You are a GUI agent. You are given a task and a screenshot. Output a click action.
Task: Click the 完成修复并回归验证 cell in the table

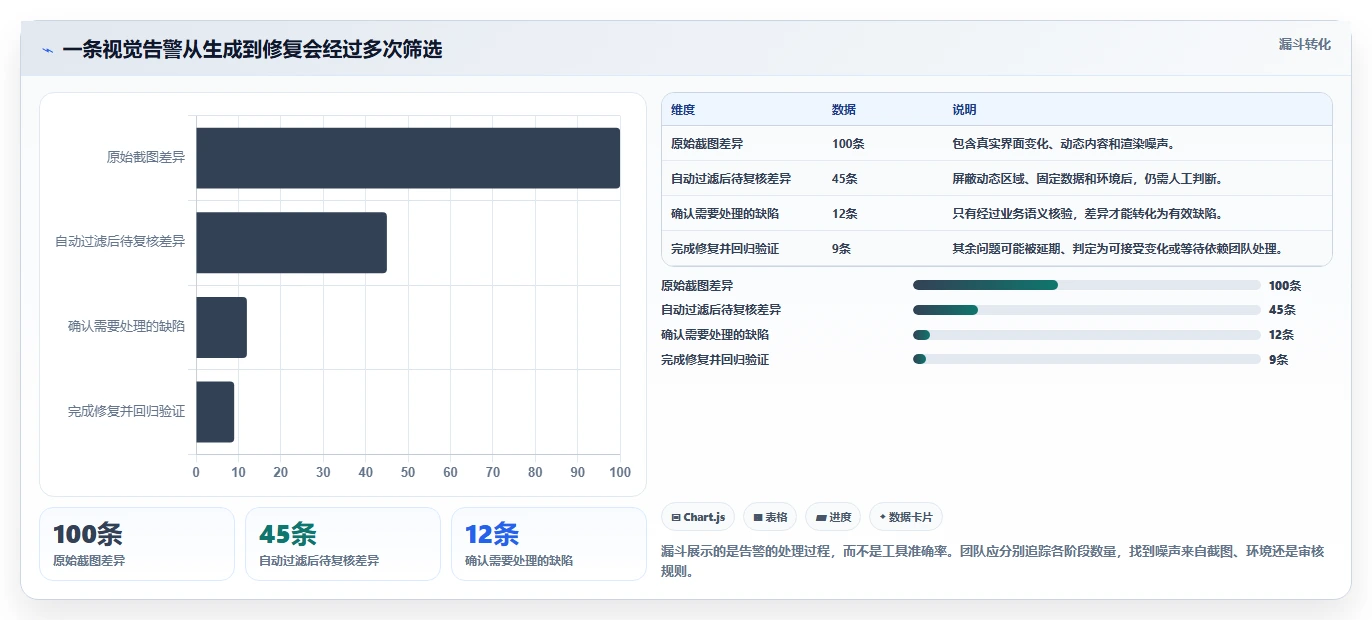[725, 249]
